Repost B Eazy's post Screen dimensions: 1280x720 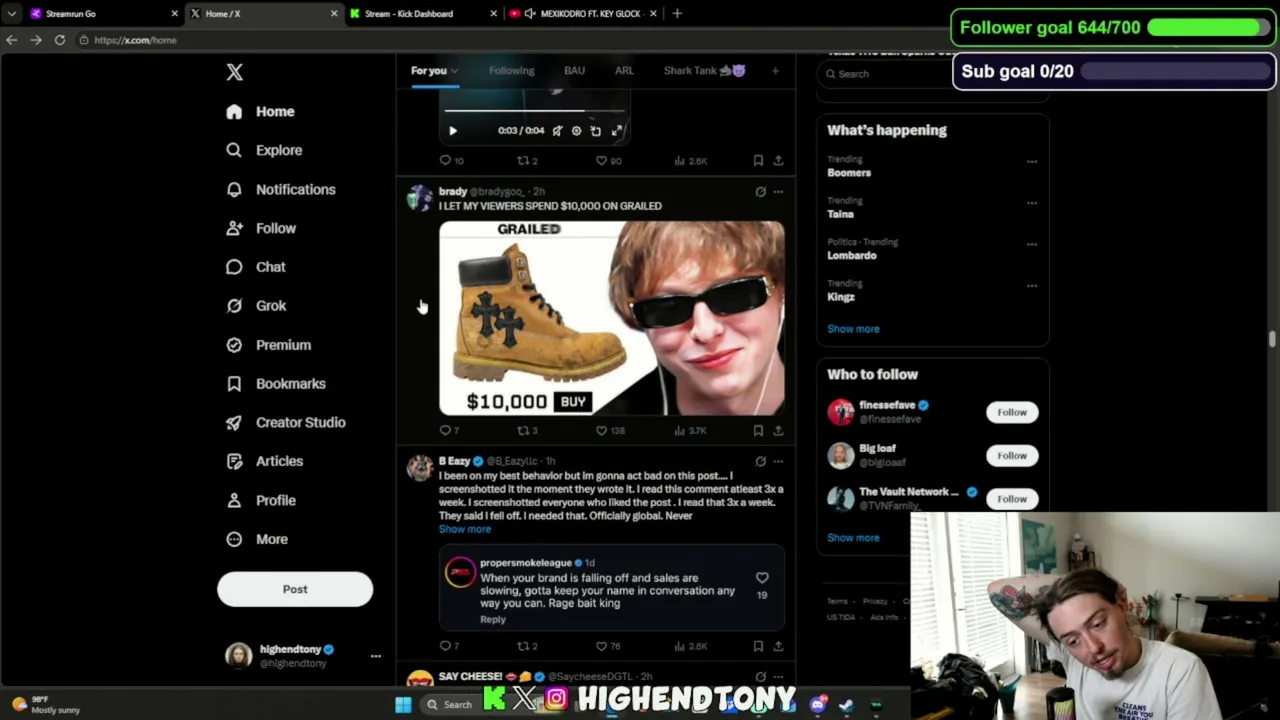click(527, 647)
